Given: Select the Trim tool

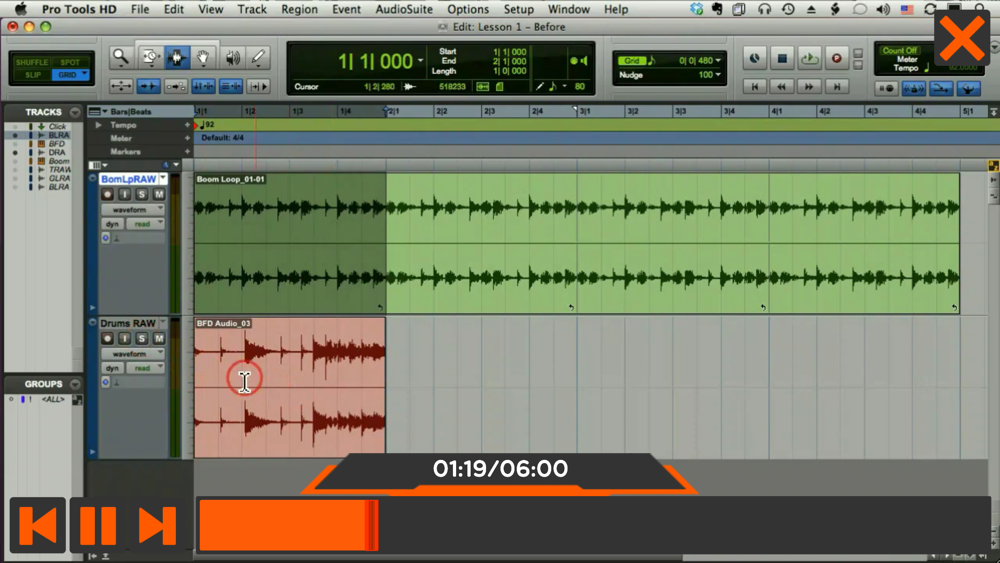Looking at the screenshot, I should click(150, 57).
